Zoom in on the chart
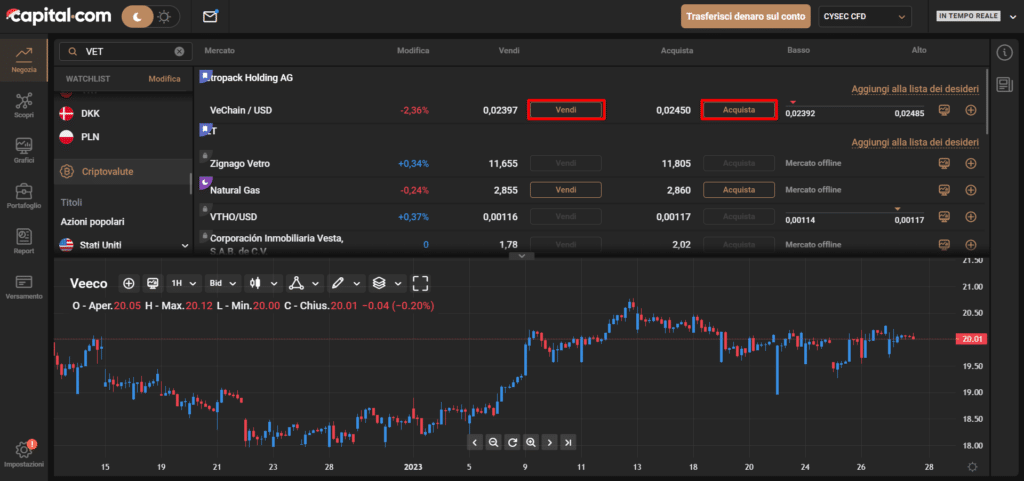 [531, 442]
